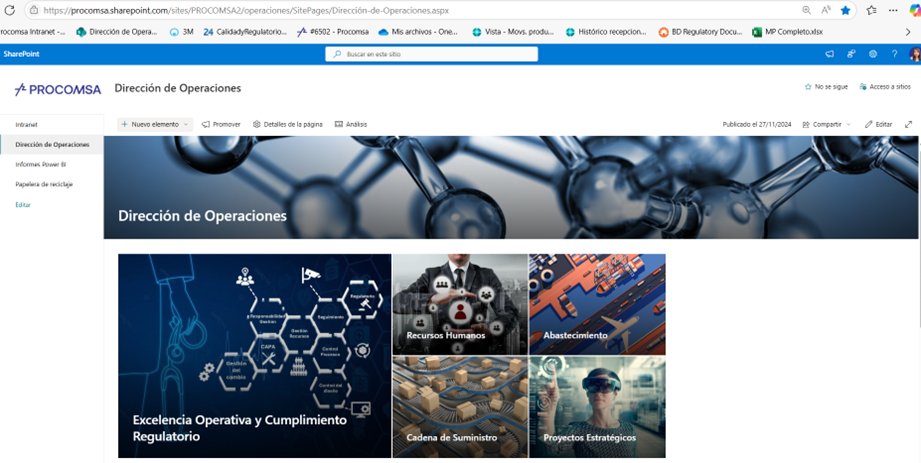Screen dimensions: 921x463
Task: Click the PROCOMSA site logo
Action: [58, 89]
